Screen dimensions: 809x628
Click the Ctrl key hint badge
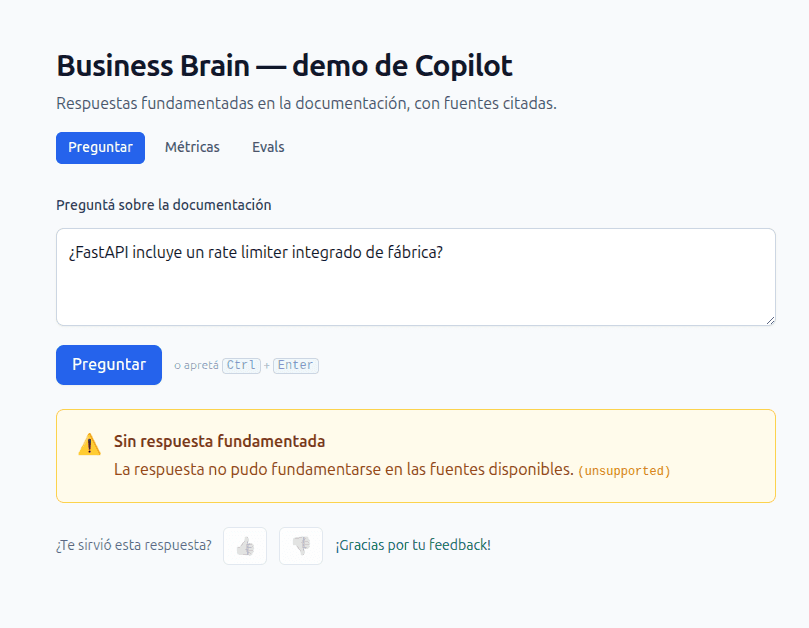pos(241,365)
